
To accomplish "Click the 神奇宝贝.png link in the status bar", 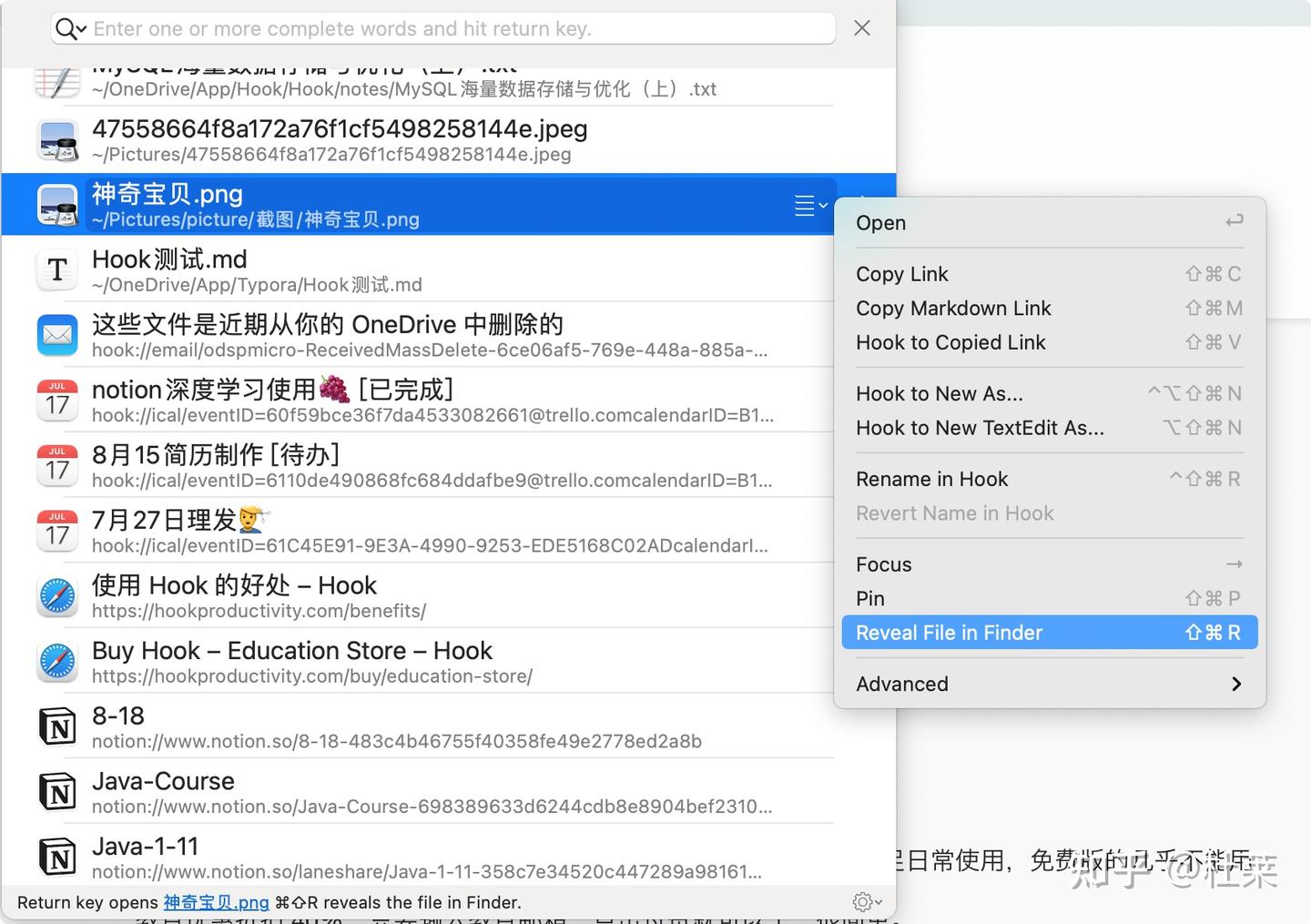I will pos(216,902).
